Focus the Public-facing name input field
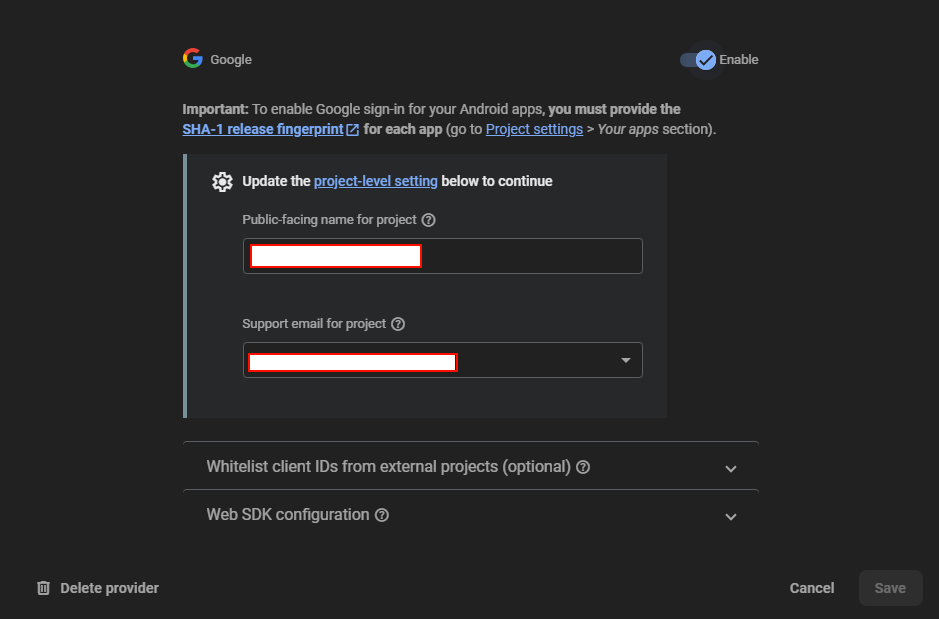The height and width of the screenshot is (619, 939). [x=530, y=256]
